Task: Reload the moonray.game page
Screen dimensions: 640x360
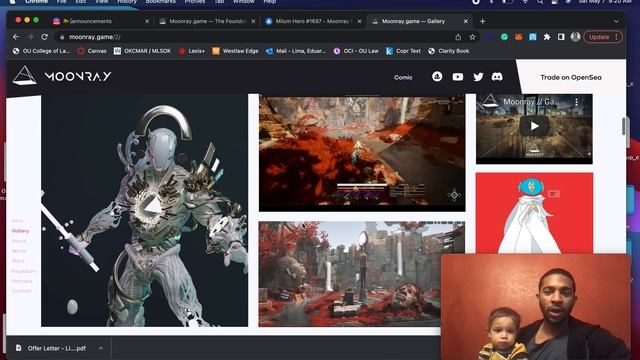Action: coord(44,37)
